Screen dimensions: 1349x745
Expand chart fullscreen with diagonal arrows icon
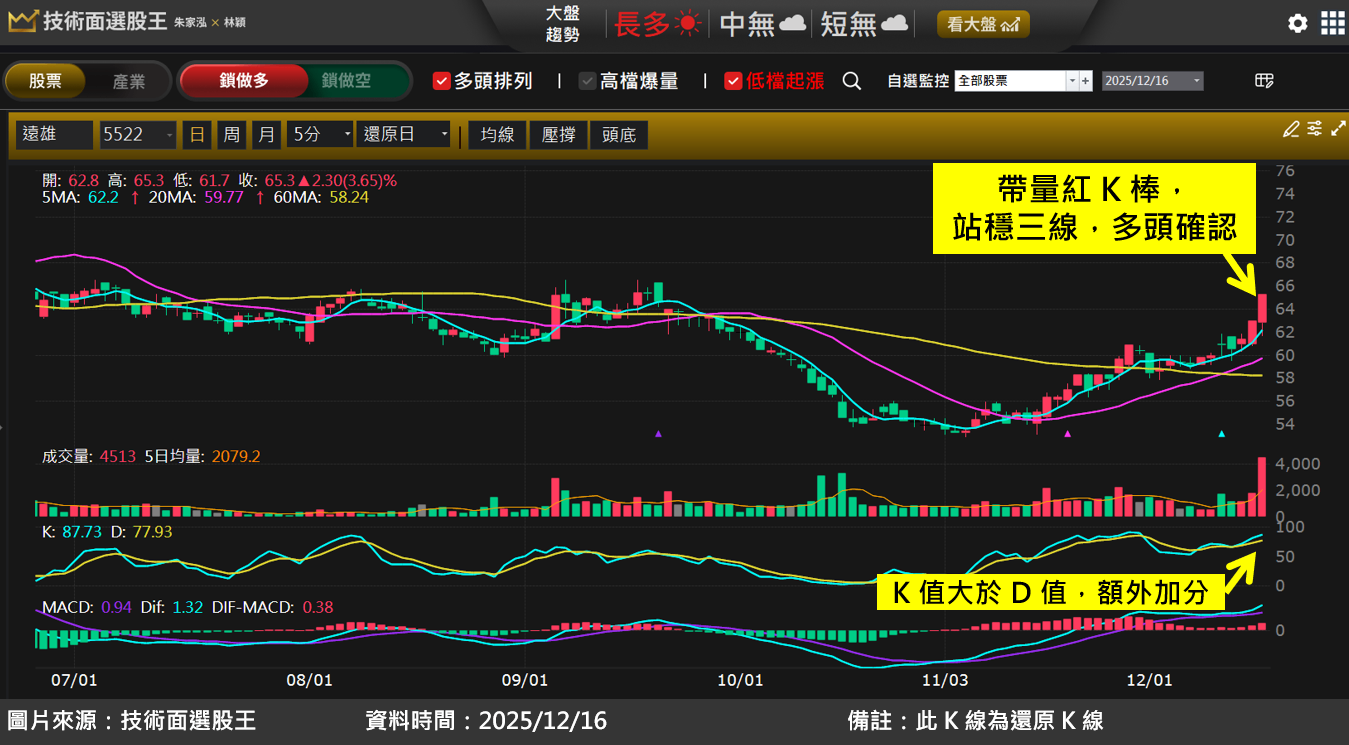(x=1339, y=130)
